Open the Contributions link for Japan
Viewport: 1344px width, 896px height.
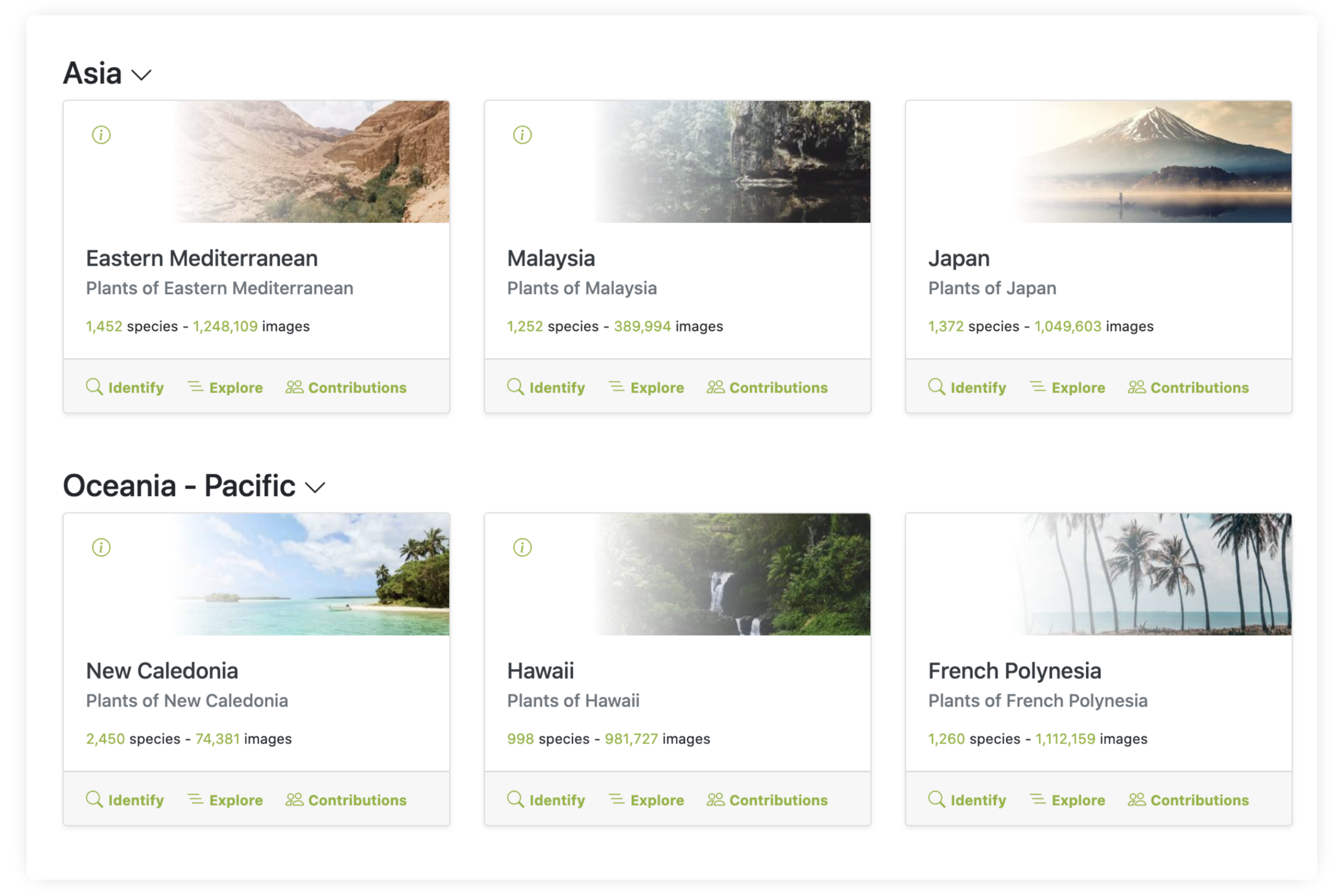coord(1188,388)
